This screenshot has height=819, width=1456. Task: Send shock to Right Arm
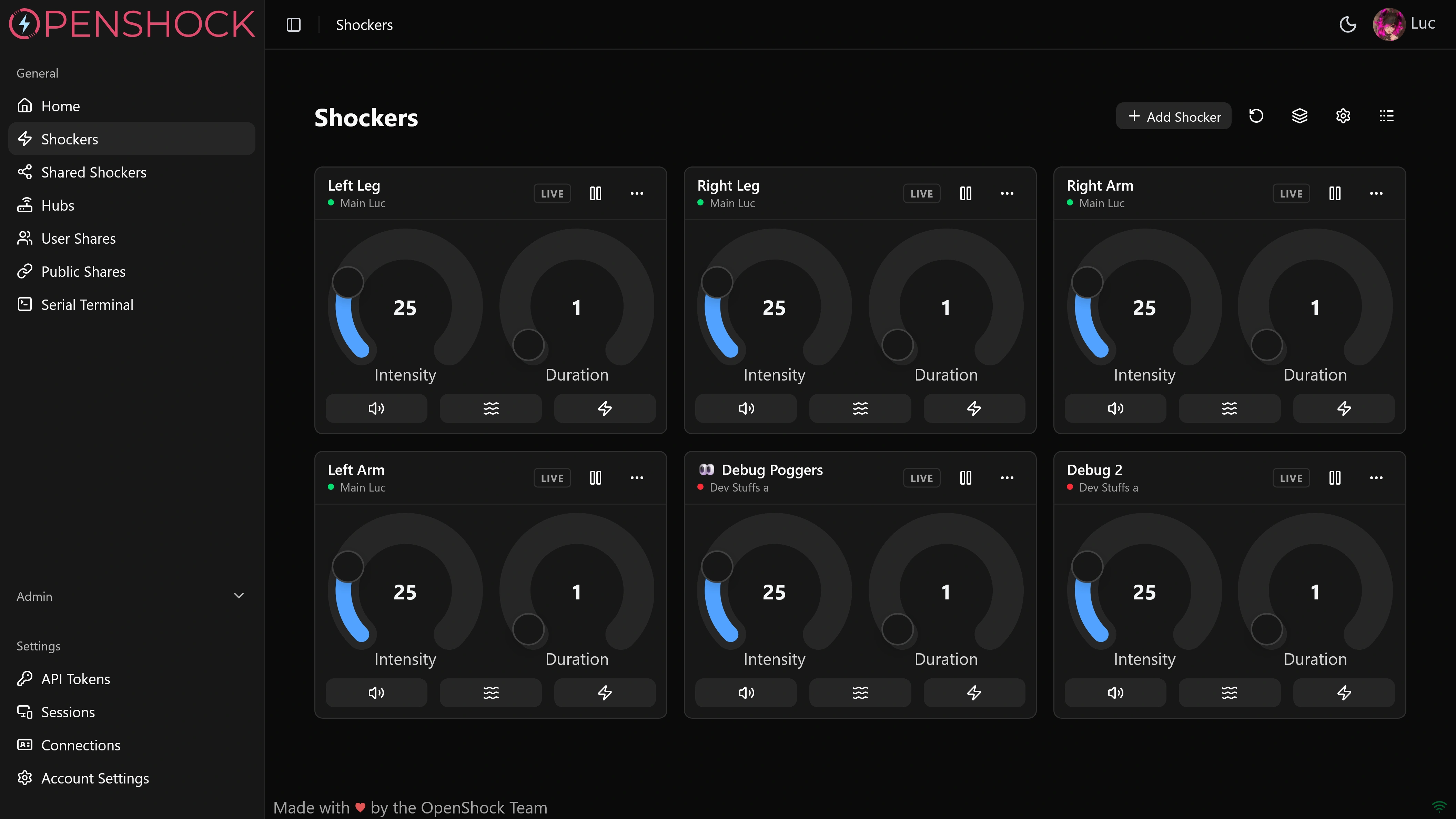[1344, 408]
